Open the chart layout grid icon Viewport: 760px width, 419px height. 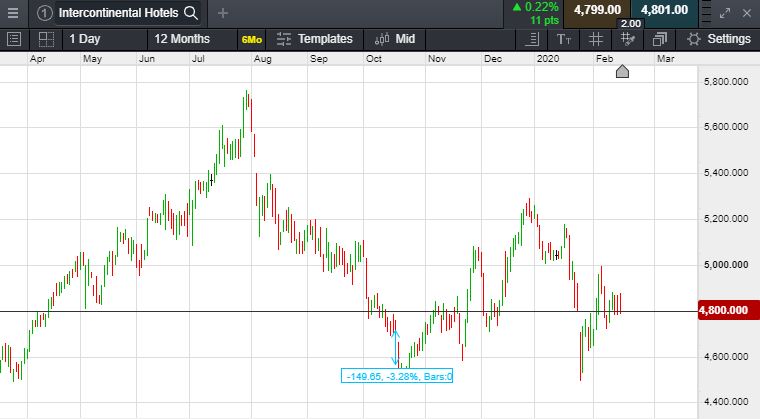click(47, 39)
